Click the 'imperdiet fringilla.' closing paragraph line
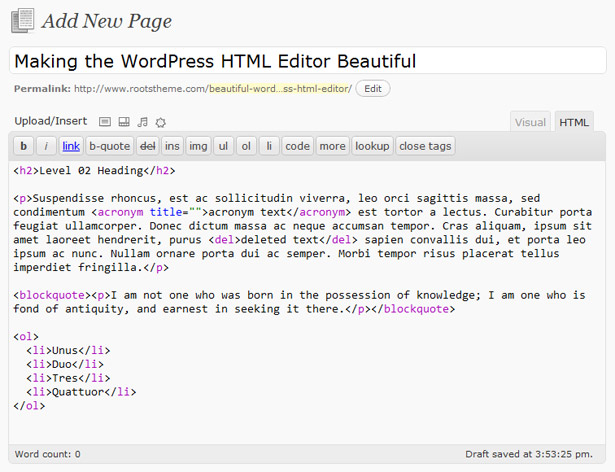The image size is (615, 472). [91, 268]
